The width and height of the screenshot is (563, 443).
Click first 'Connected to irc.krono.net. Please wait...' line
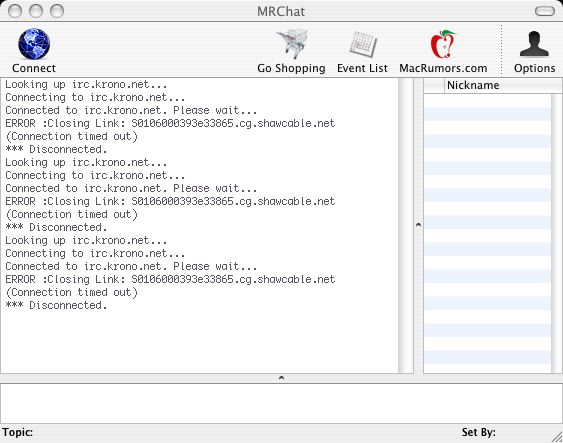(x=131, y=111)
